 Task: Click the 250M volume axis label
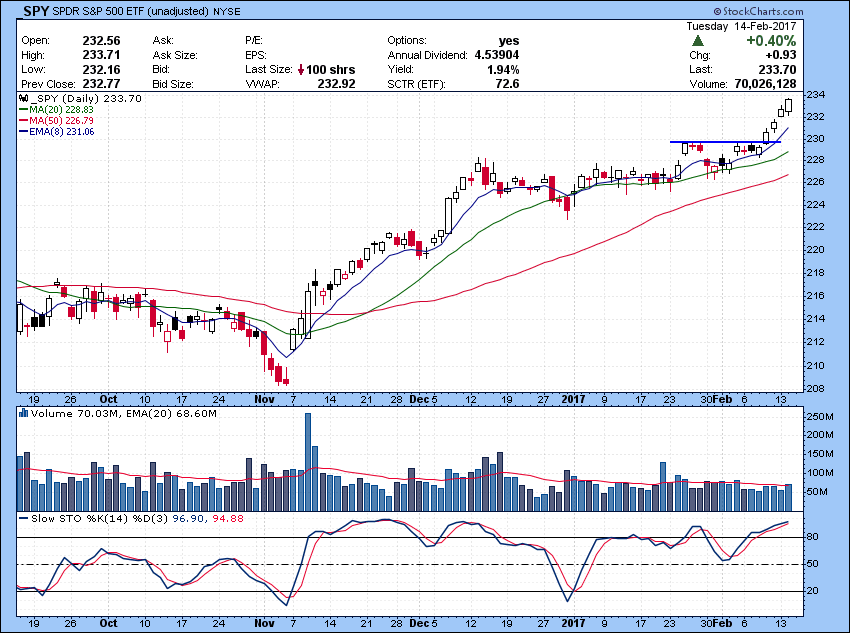pos(821,417)
